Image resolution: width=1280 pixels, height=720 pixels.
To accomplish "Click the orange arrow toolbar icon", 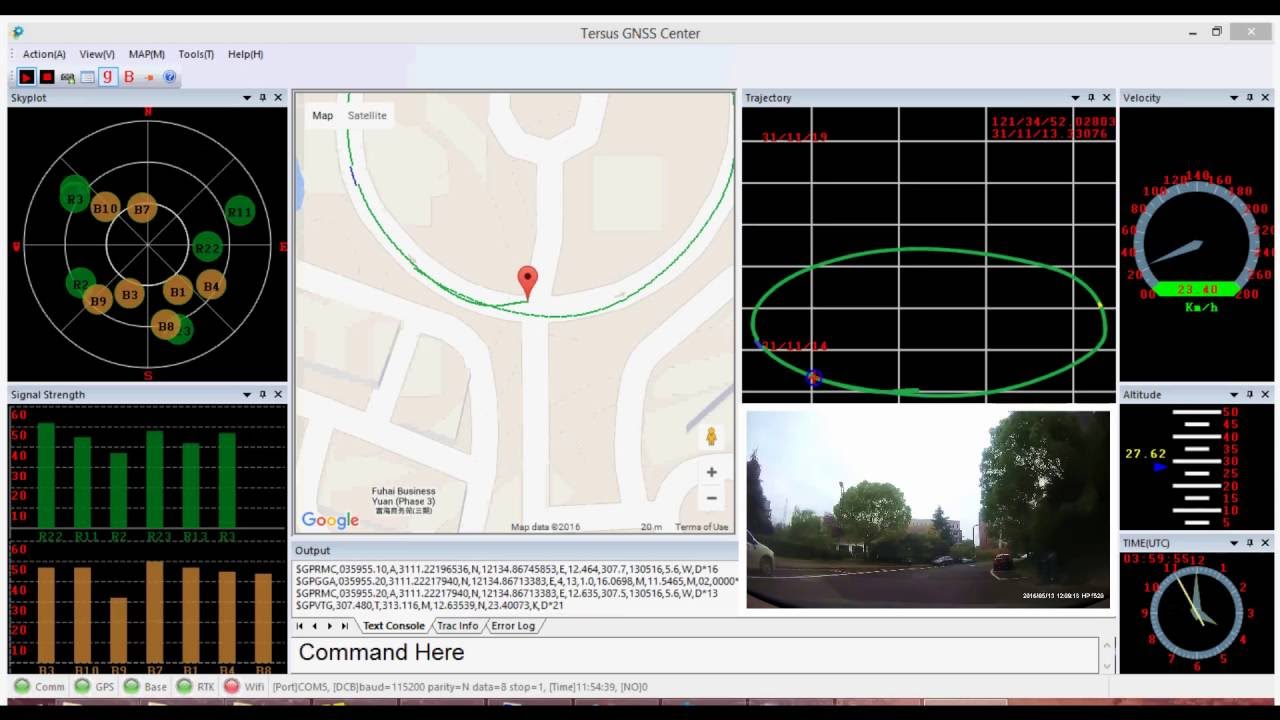I will (149, 77).
